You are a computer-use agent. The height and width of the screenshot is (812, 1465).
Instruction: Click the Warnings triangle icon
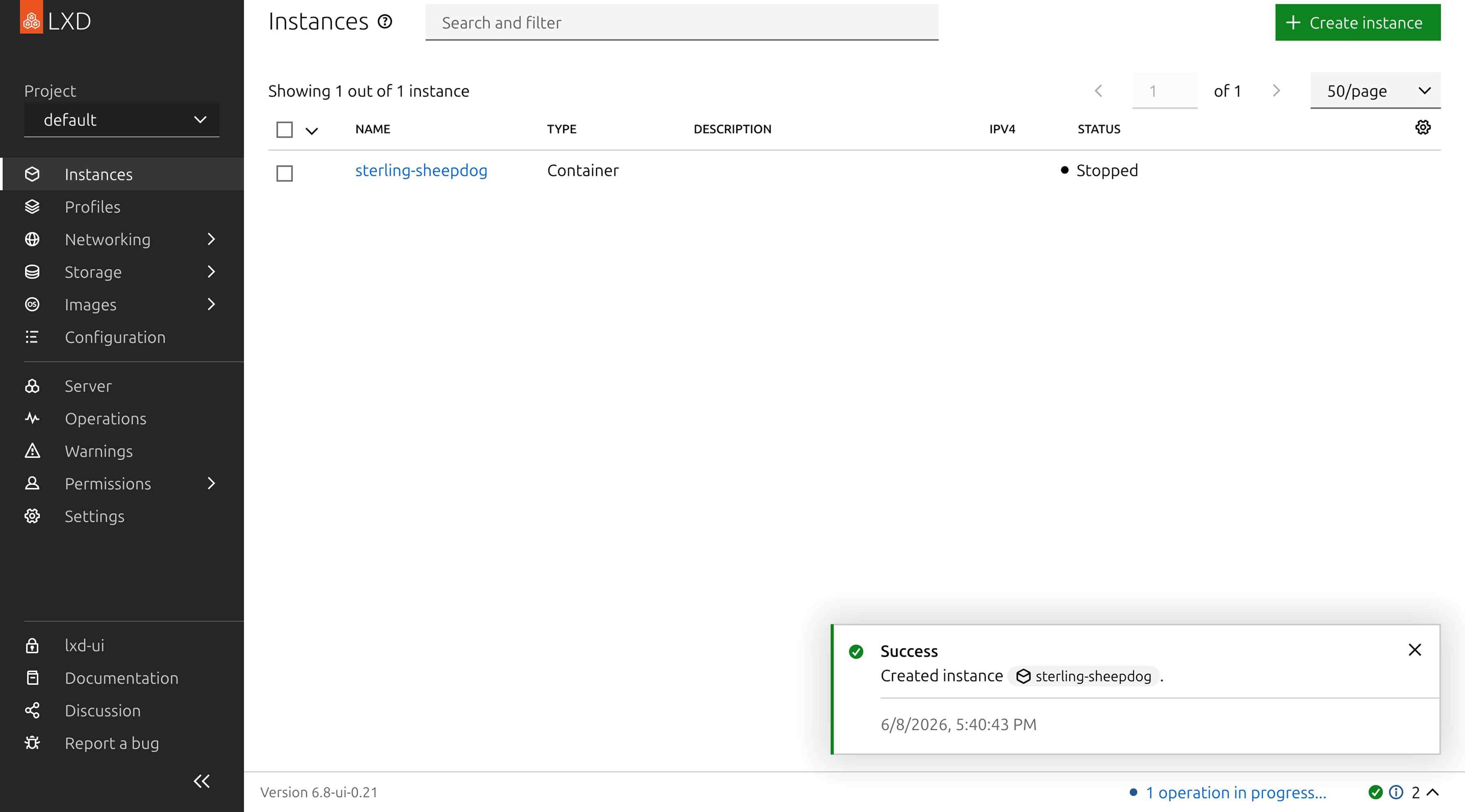(x=33, y=451)
